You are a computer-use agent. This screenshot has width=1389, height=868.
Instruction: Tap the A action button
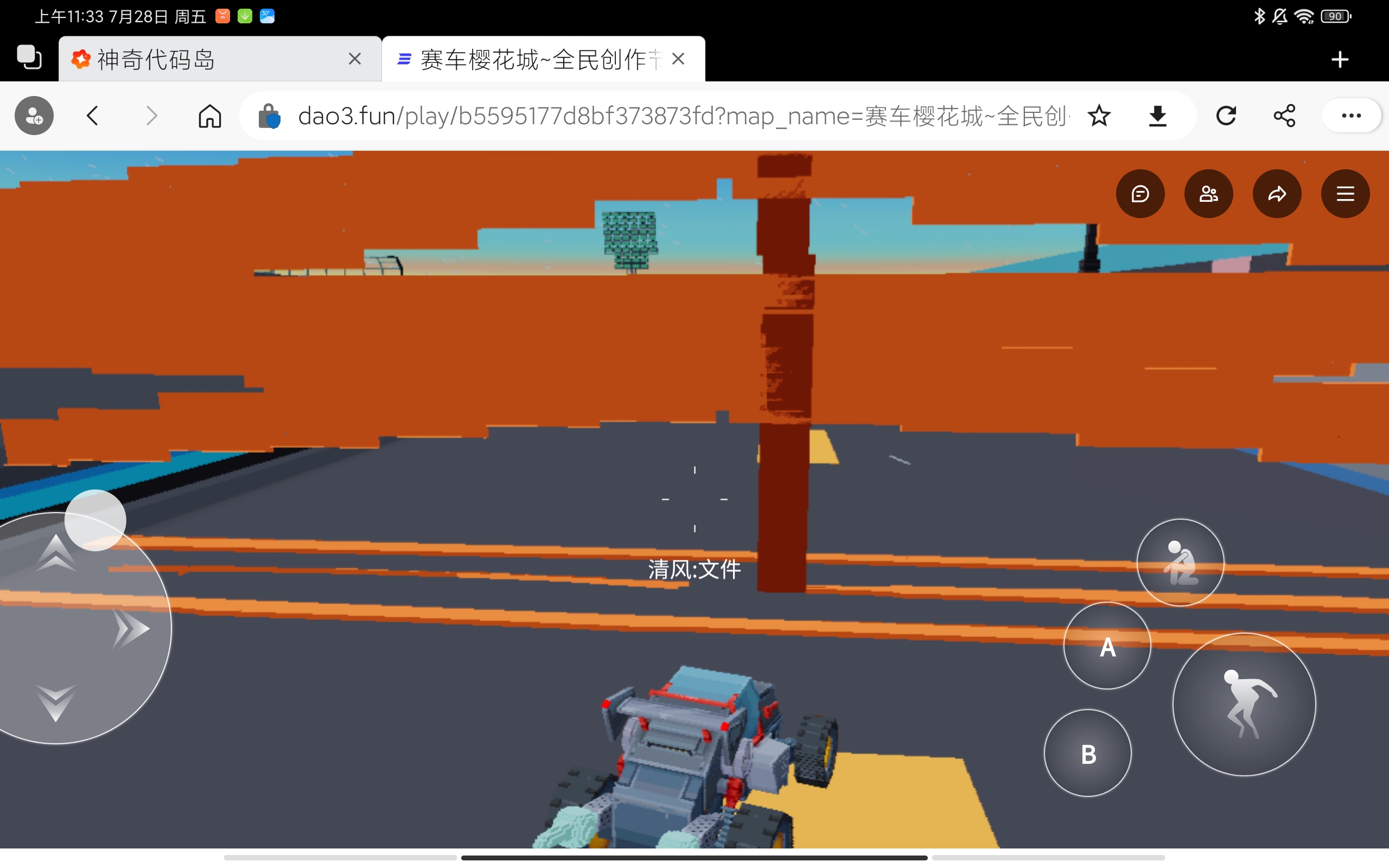tap(1107, 646)
